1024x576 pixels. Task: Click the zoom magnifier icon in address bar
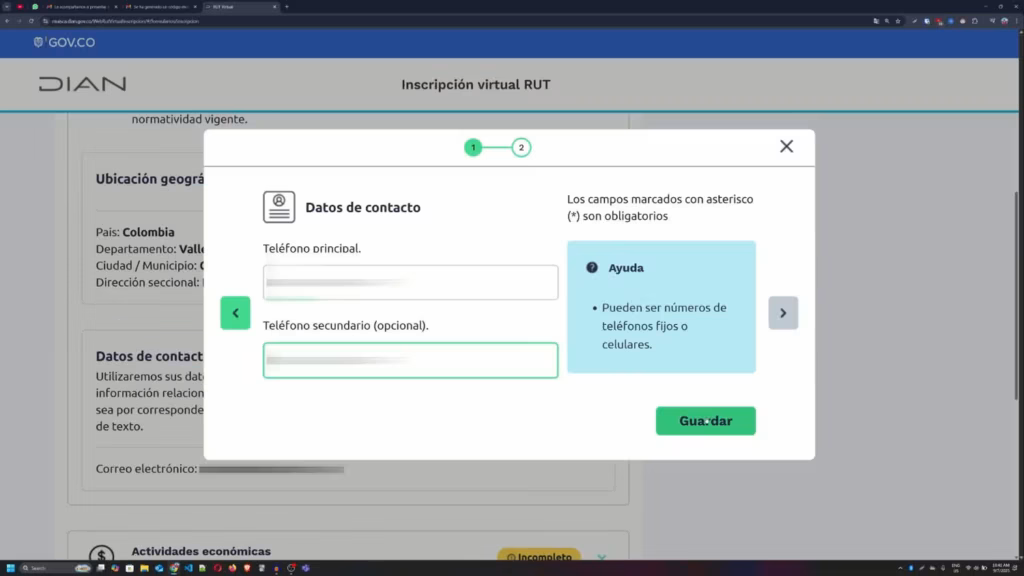click(x=887, y=21)
